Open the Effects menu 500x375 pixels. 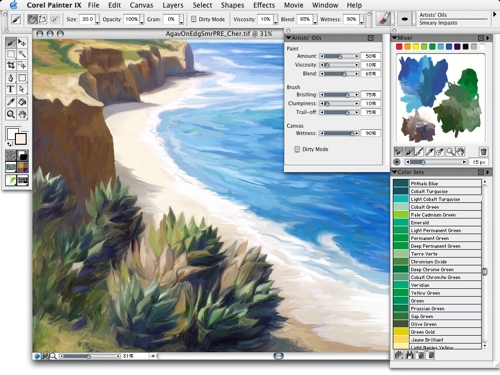tap(264, 5)
